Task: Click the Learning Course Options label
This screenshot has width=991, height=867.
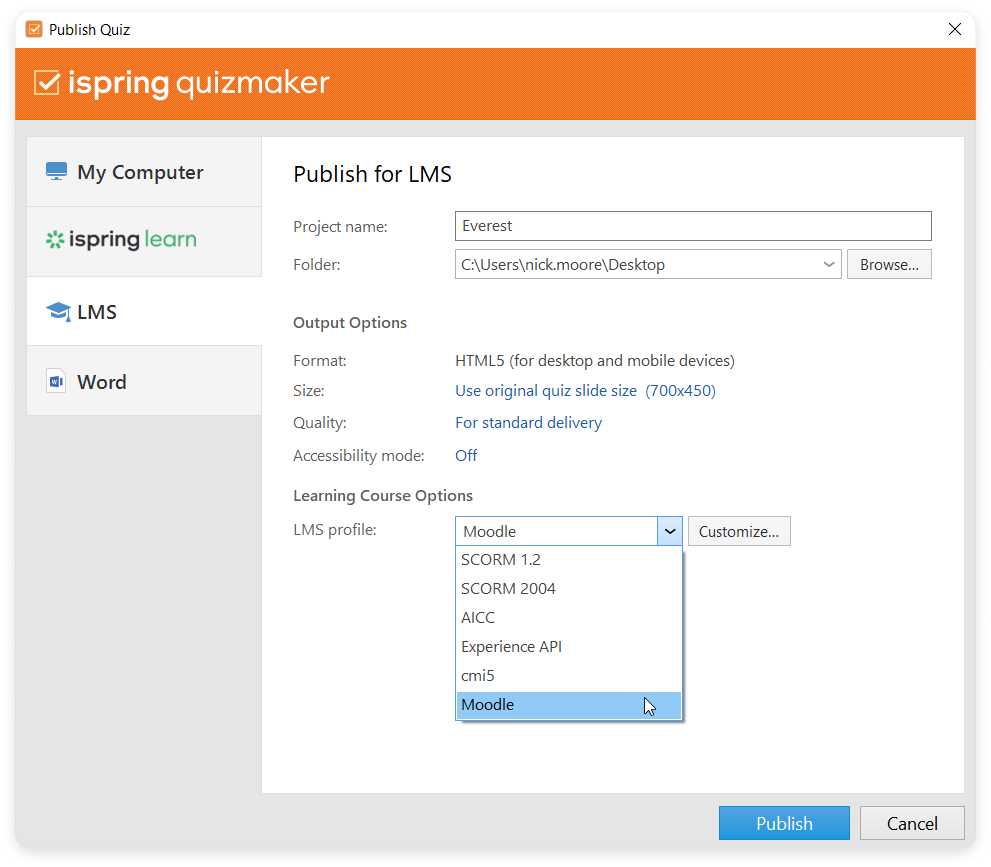Action: point(382,495)
